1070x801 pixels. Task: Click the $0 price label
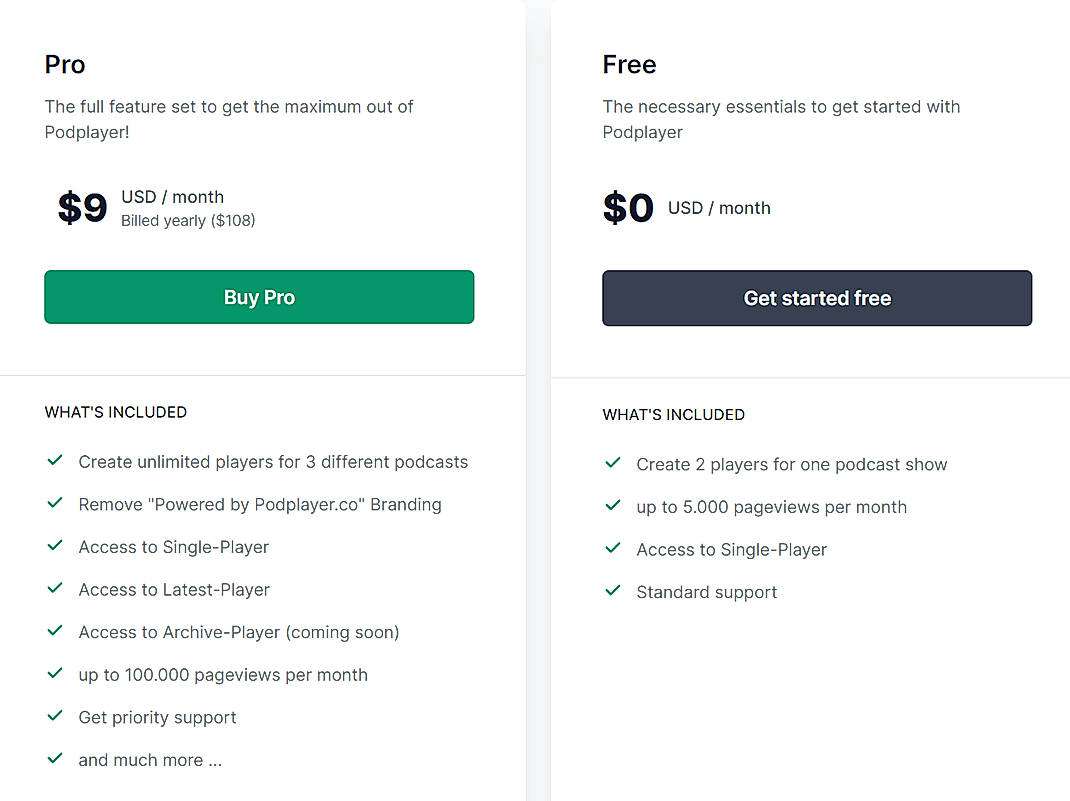point(628,207)
